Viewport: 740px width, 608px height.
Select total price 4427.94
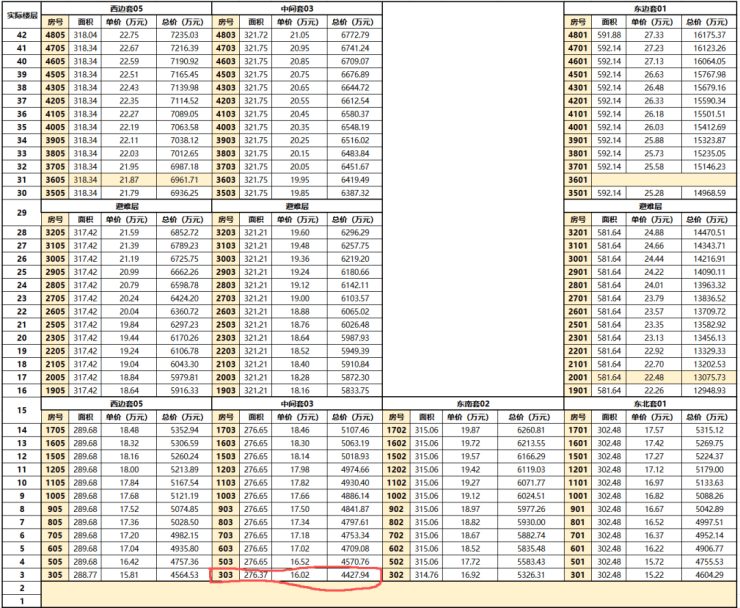click(x=355, y=575)
